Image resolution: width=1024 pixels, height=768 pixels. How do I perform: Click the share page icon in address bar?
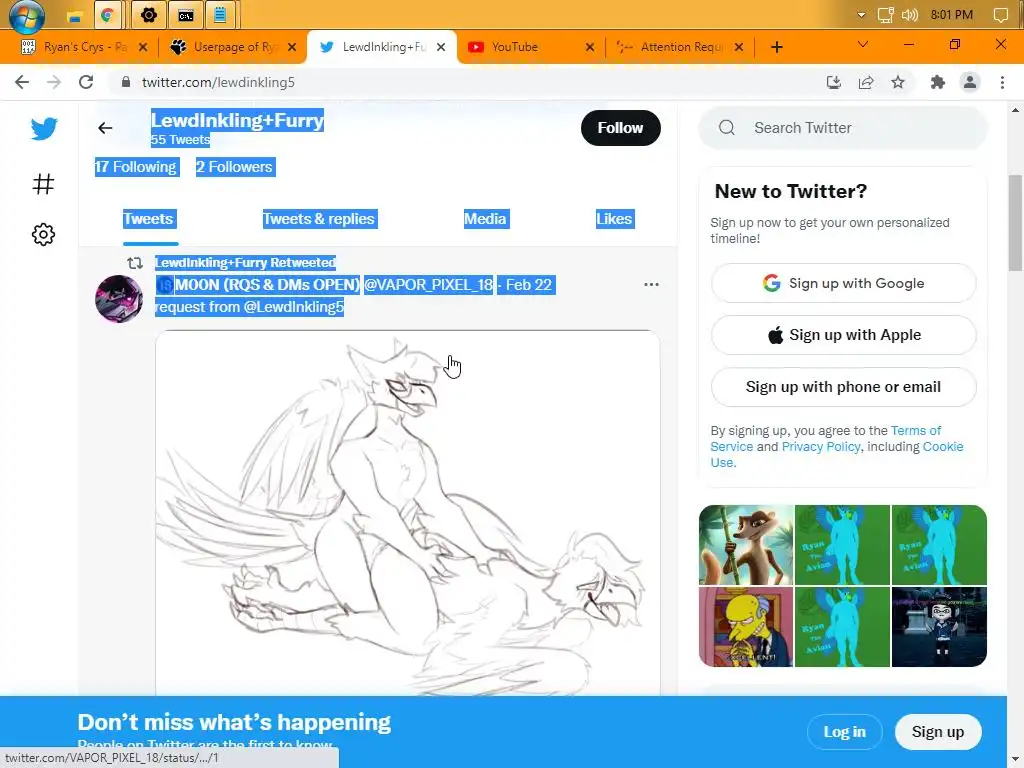tap(866, 82)
